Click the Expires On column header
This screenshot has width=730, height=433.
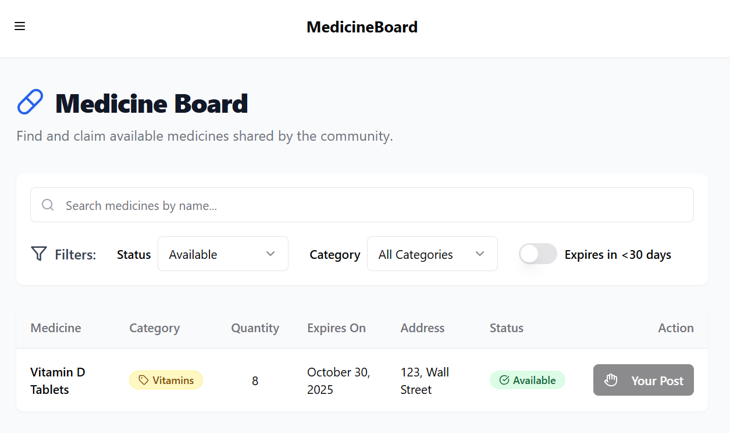click(x=336, y=328)
